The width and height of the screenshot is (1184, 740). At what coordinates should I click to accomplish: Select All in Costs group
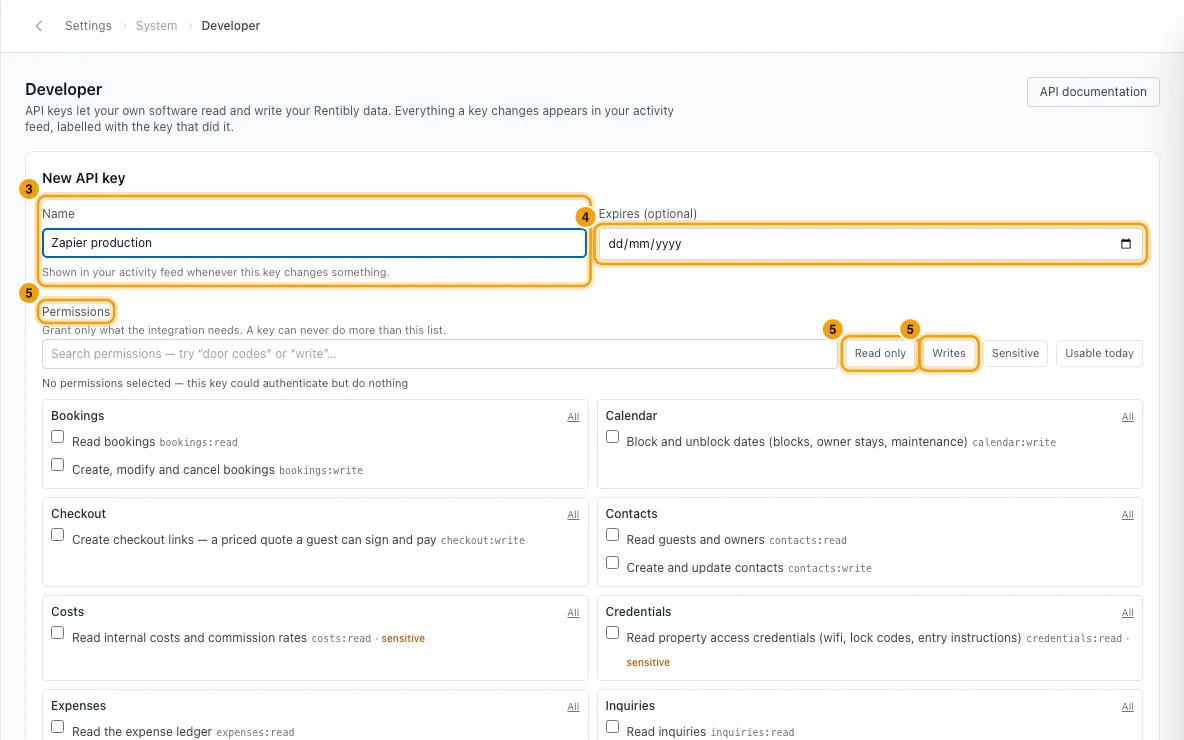(x=573, y=613)
